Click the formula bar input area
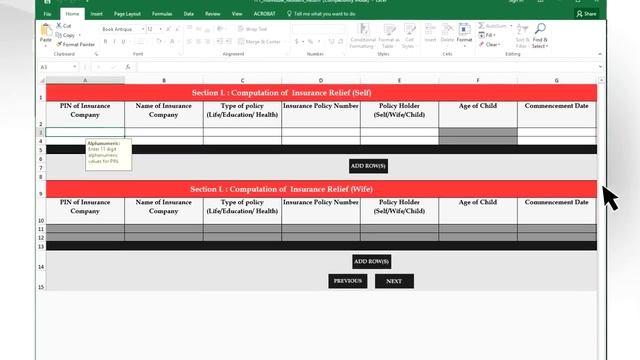This screenshot has width=640, height=360. 366,67
